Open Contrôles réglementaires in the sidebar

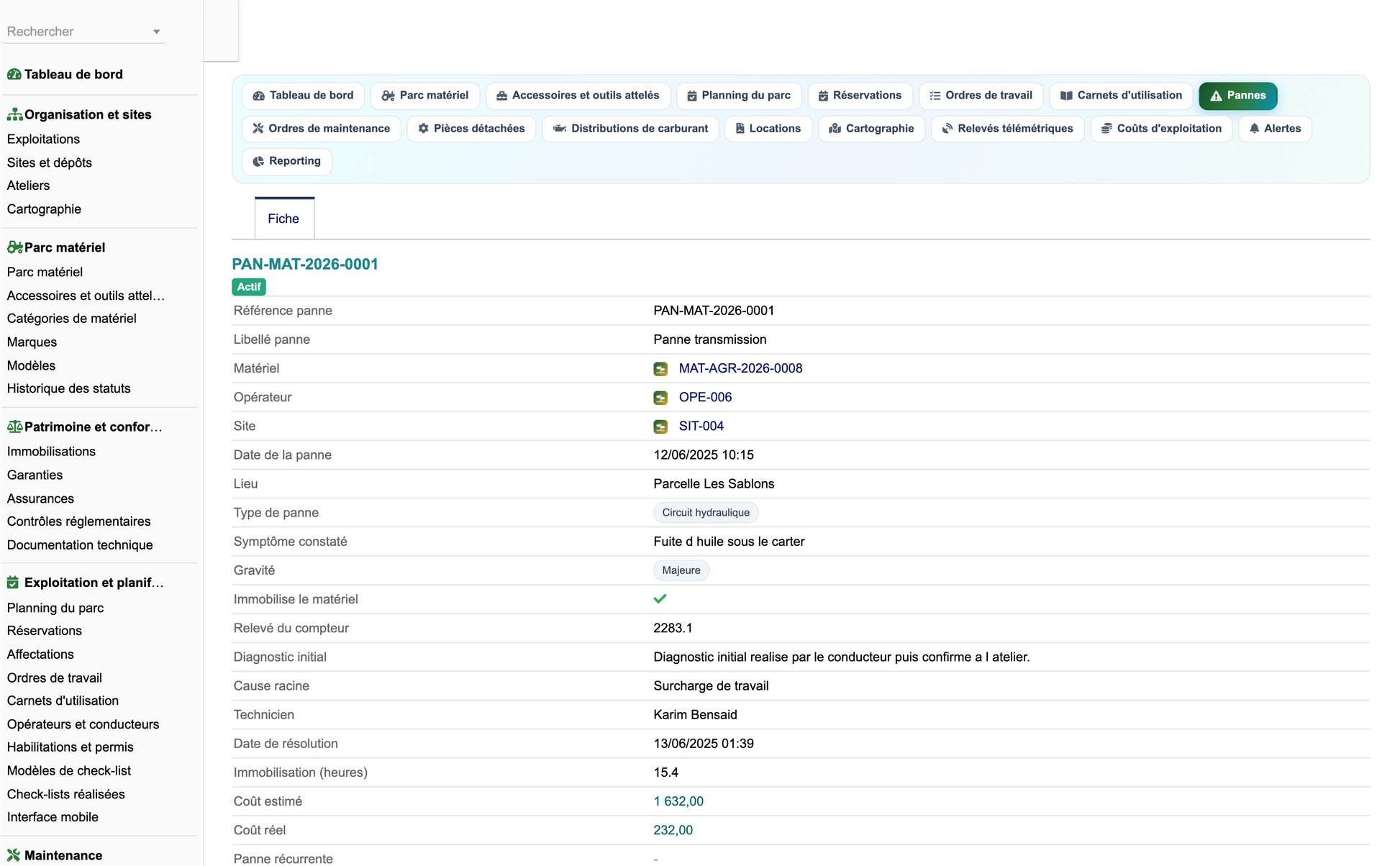78,521
